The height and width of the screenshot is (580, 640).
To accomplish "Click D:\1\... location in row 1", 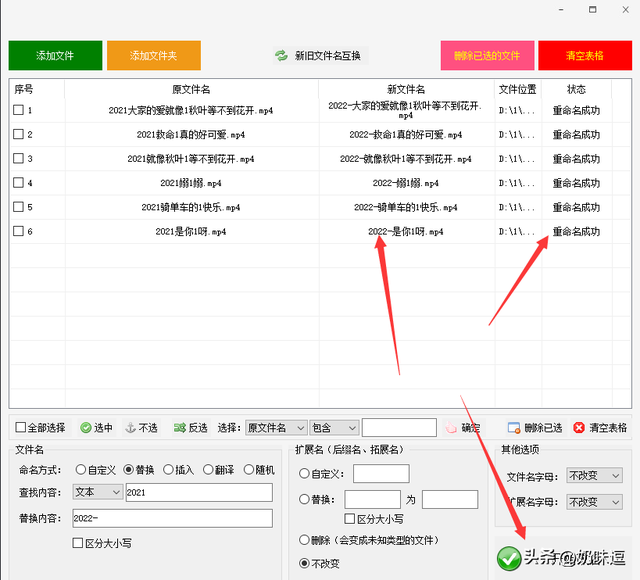I will [517, 110].
